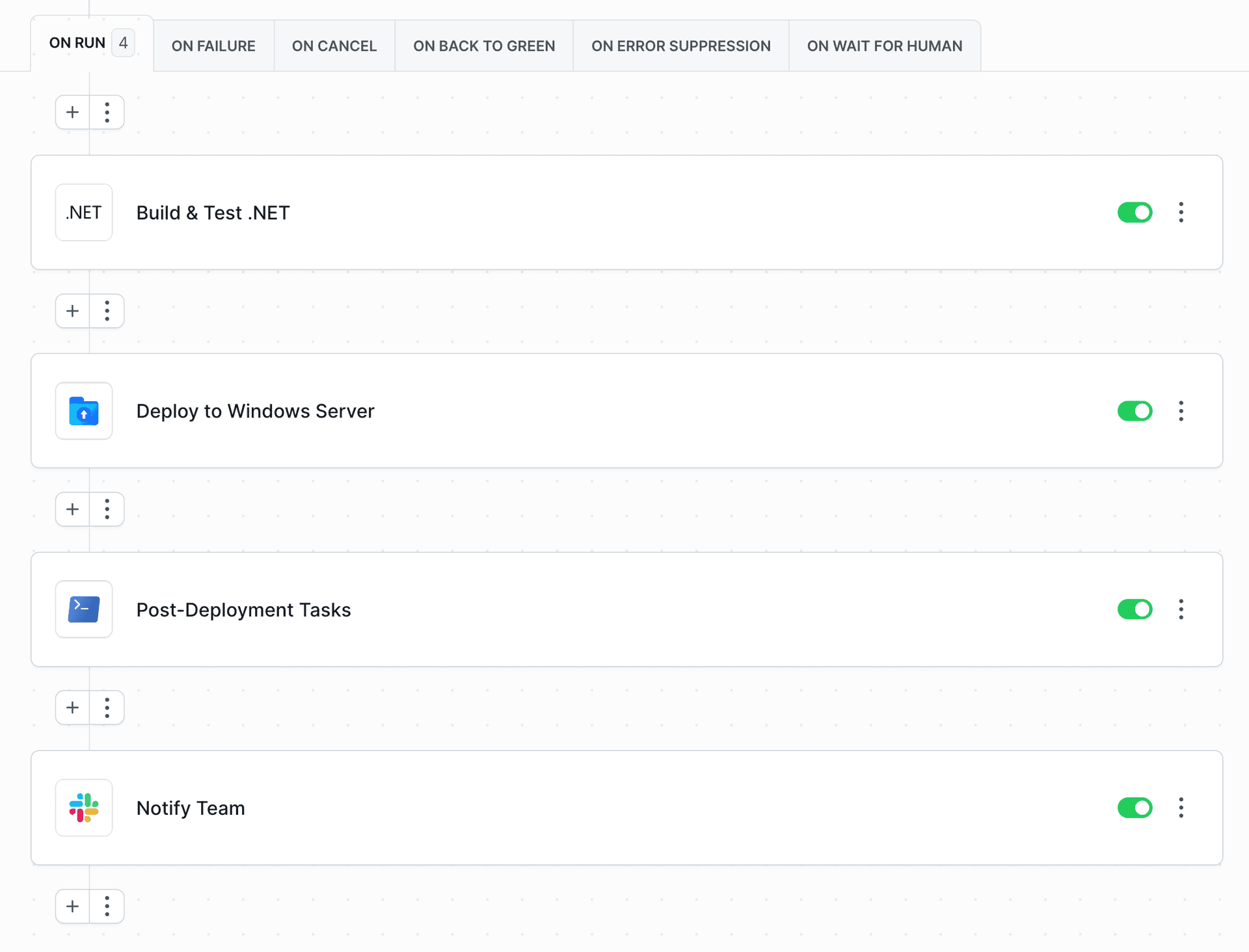
Task: Add action with plus above Build & Test .NET
Action: [x=73, y=112]
